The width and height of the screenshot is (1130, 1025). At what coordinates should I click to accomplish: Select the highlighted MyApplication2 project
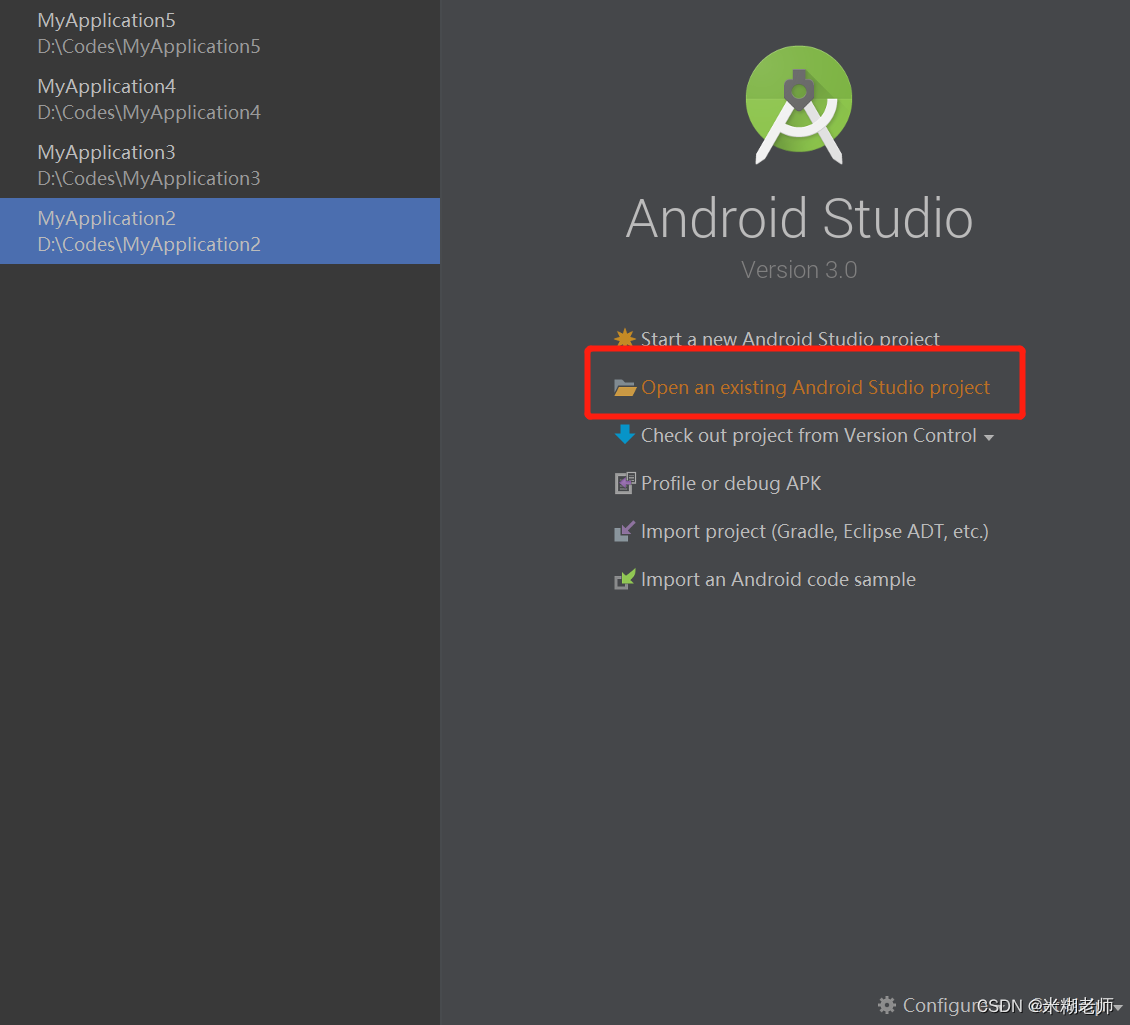click(220, 231)
